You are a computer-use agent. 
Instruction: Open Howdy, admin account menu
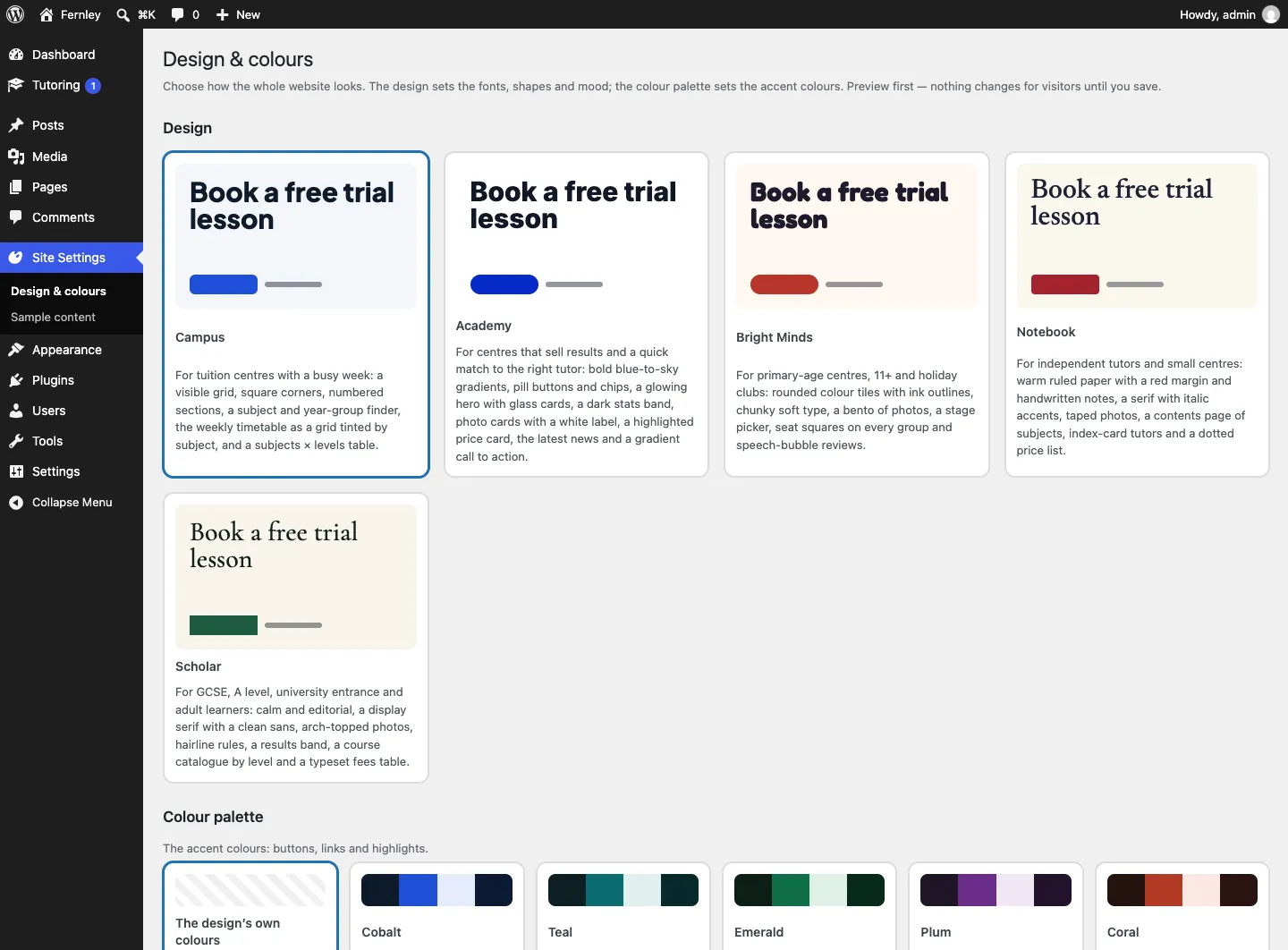1229,14
